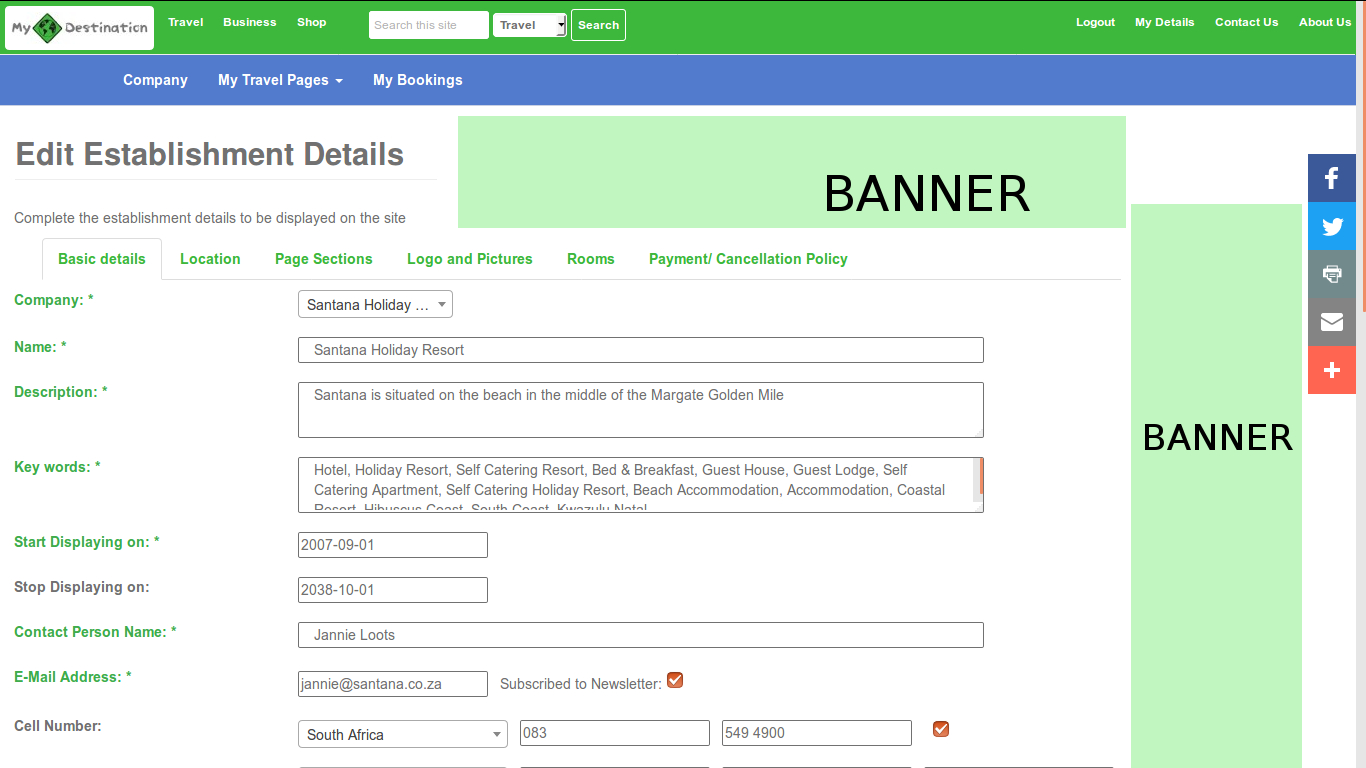Open the Company dropdown Santana Holiday

[375, 304]
